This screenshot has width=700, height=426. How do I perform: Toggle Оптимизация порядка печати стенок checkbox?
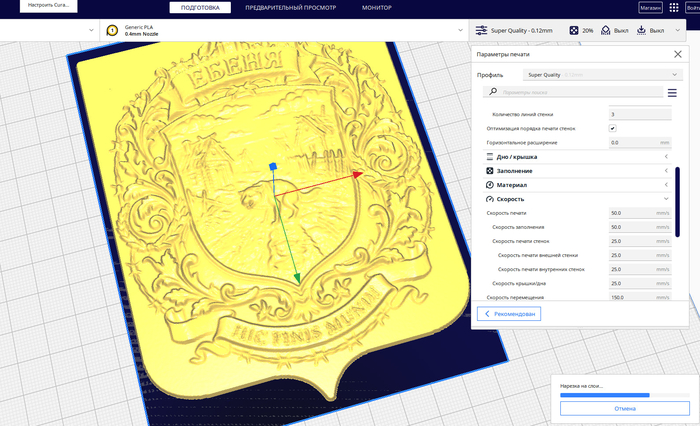[612, 128]
